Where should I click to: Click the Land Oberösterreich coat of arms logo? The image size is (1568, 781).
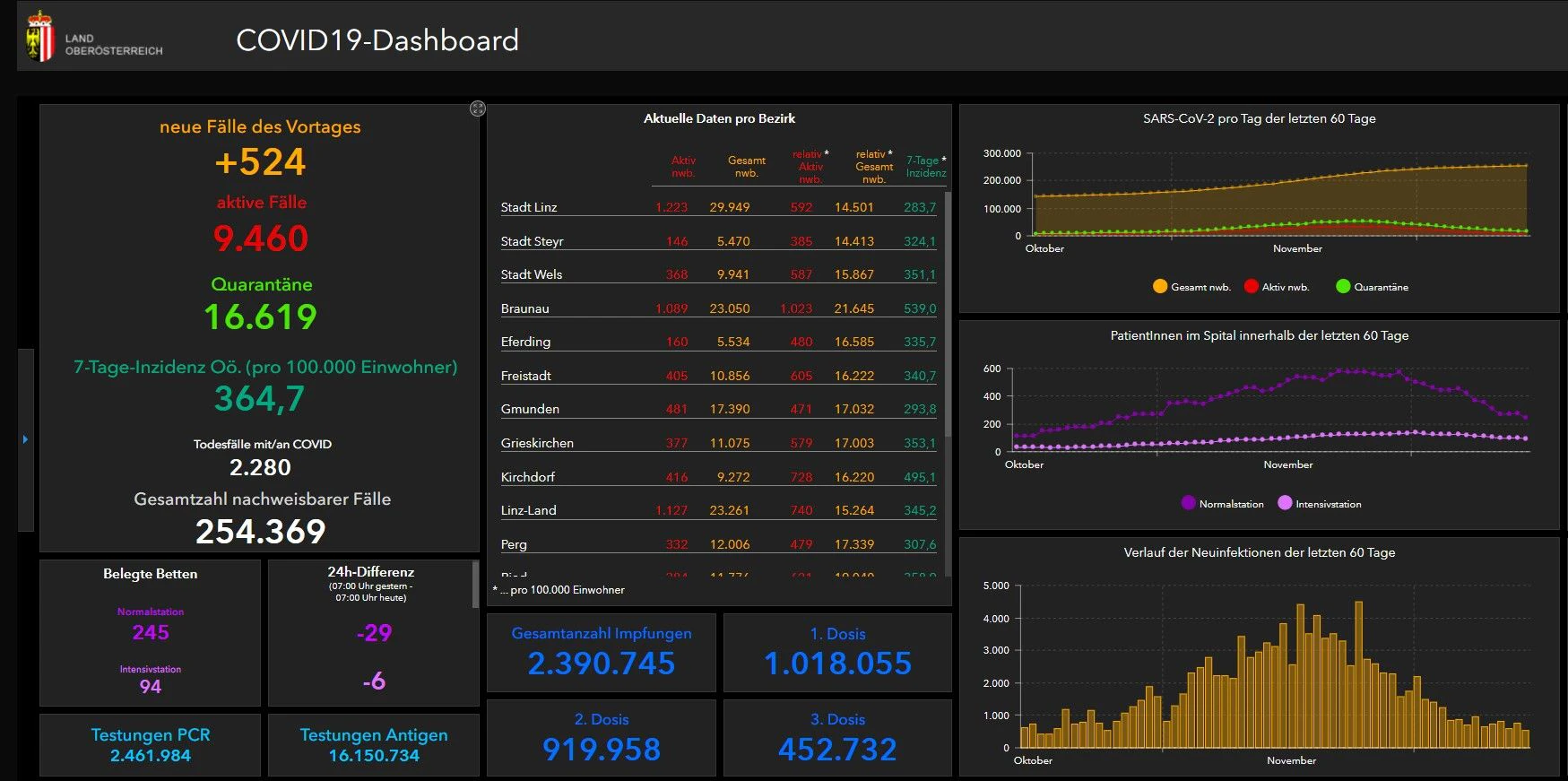click(40, 37)
